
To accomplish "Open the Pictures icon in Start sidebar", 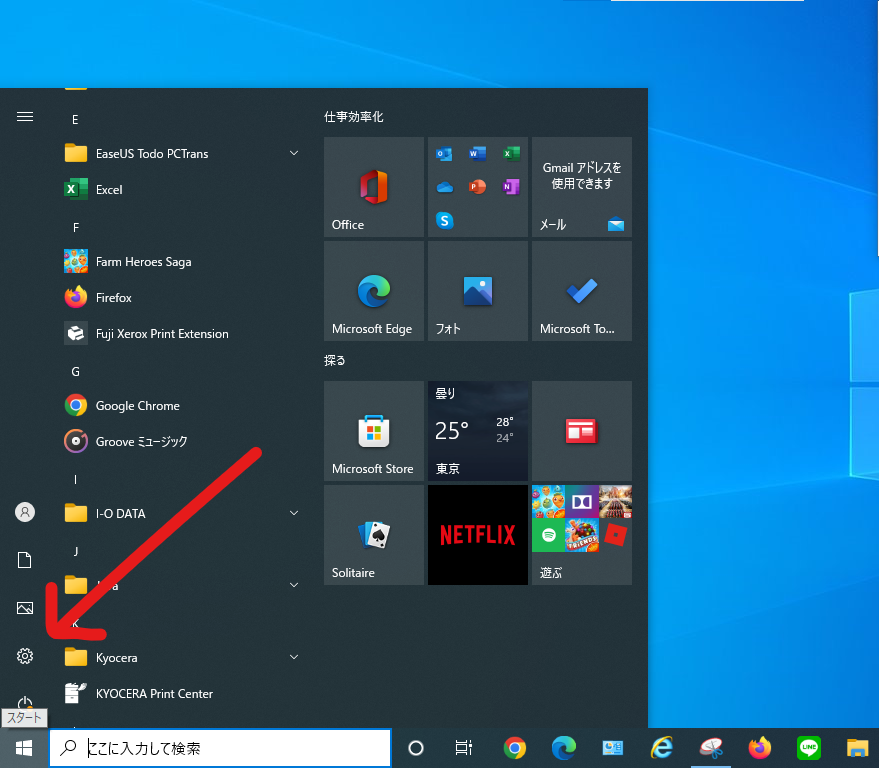I will click(x=25, y=608).
